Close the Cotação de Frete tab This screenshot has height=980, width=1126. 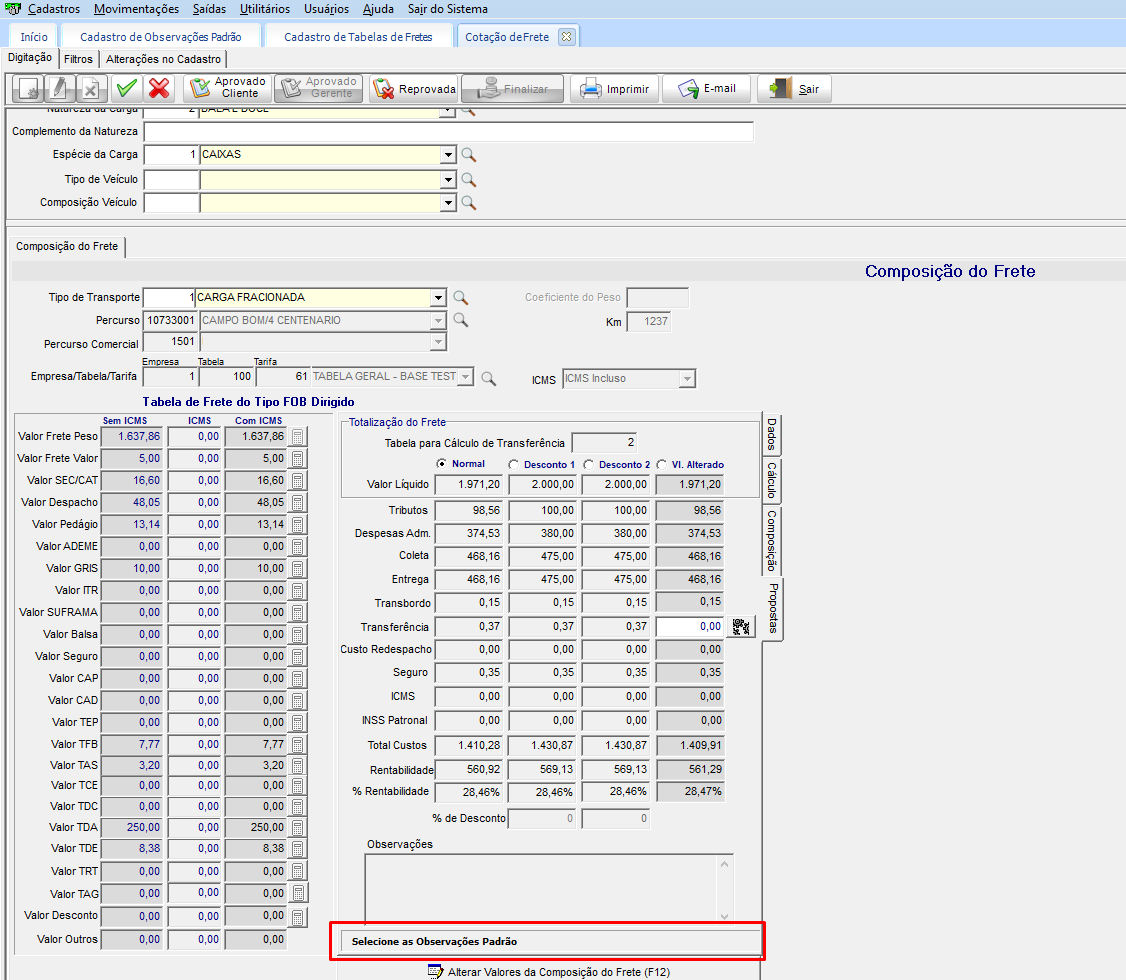[566, 37]
